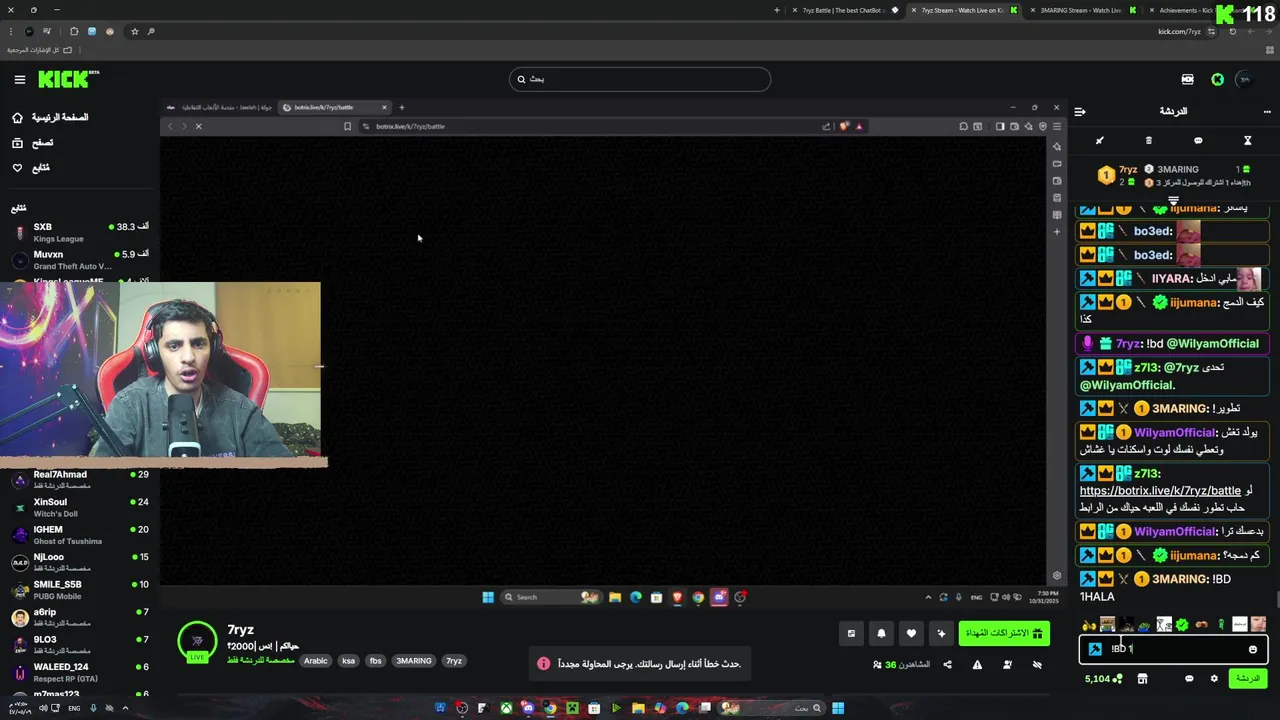Screen dimensions: 1280x720
Task: Click the gifted subscriptions green button
Action: [x=1003, y=633]
